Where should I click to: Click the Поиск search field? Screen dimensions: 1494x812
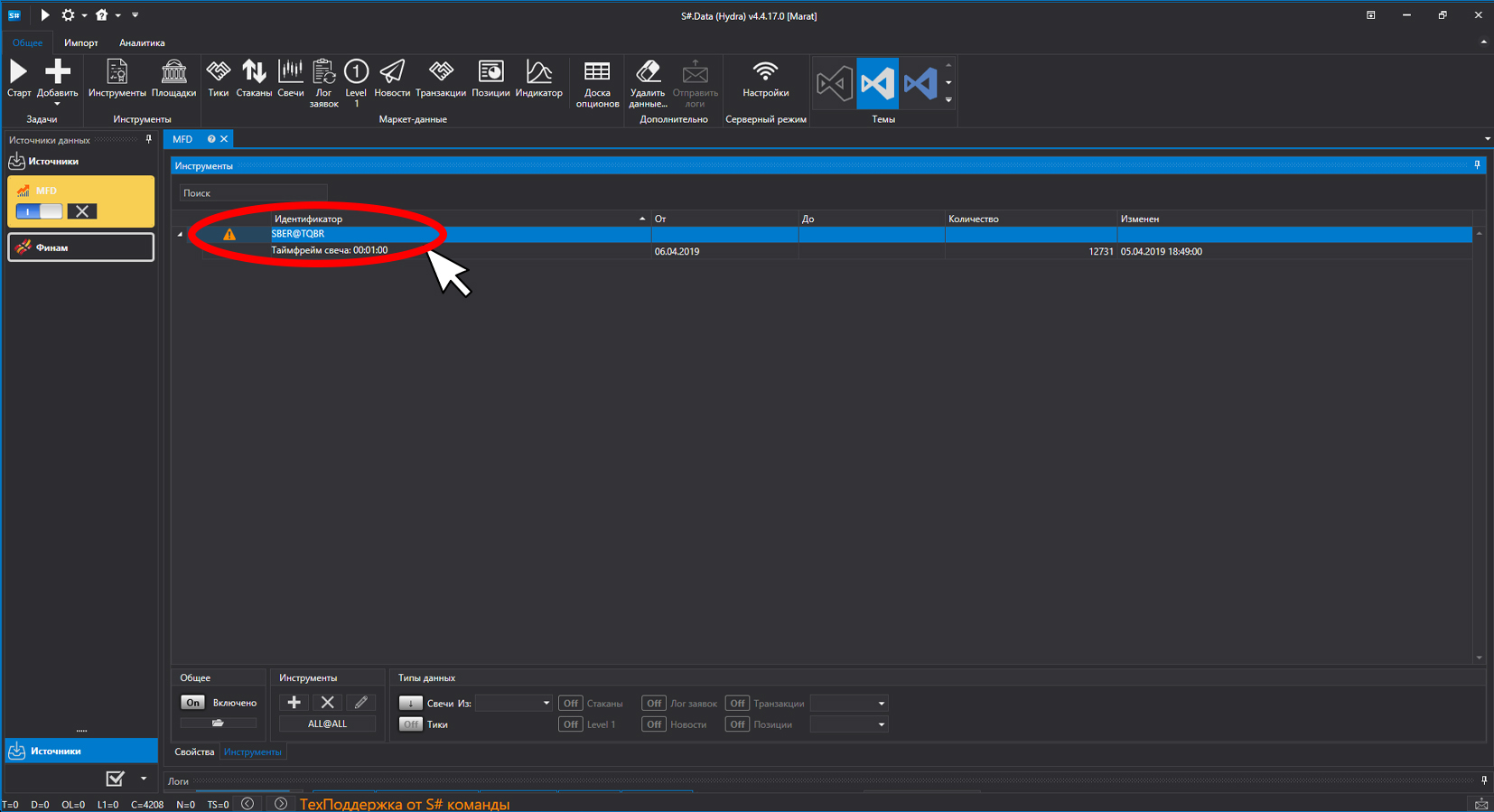(253, 193)
